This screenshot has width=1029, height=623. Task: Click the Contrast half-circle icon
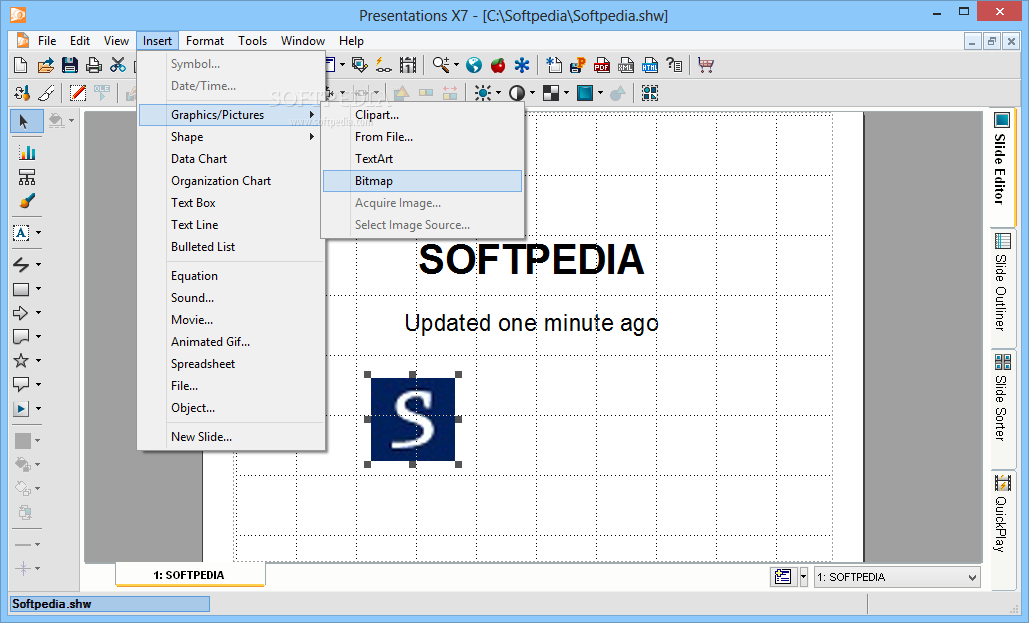point(517,93)
